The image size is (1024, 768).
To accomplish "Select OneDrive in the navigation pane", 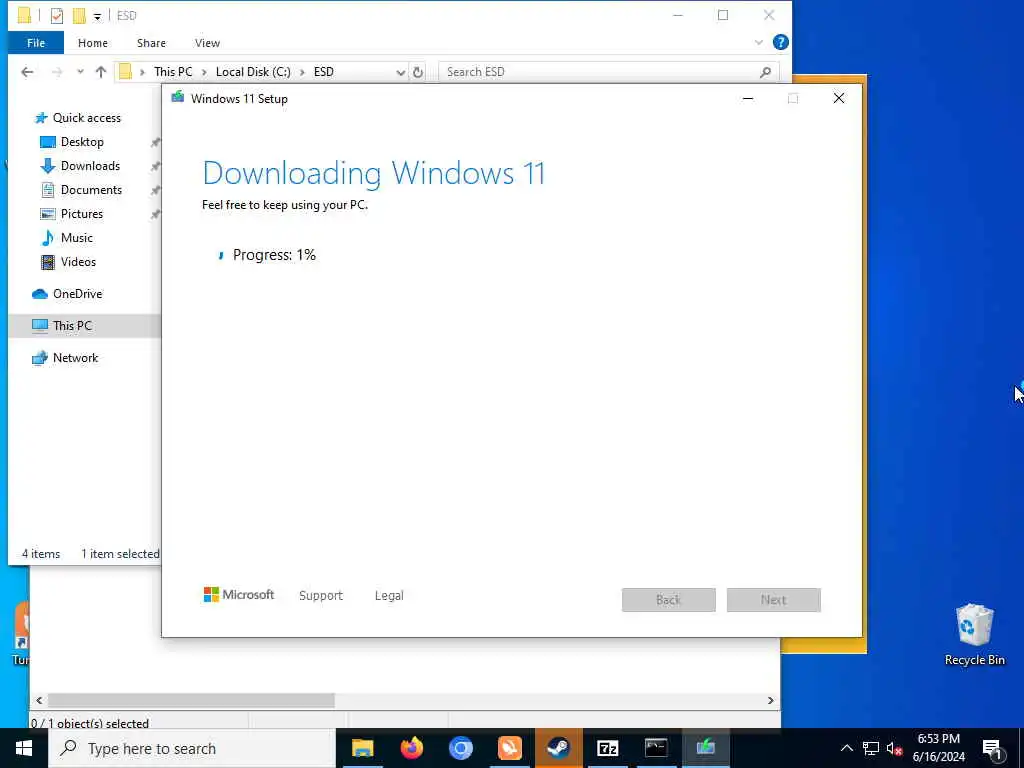I will tap(77, 294).
